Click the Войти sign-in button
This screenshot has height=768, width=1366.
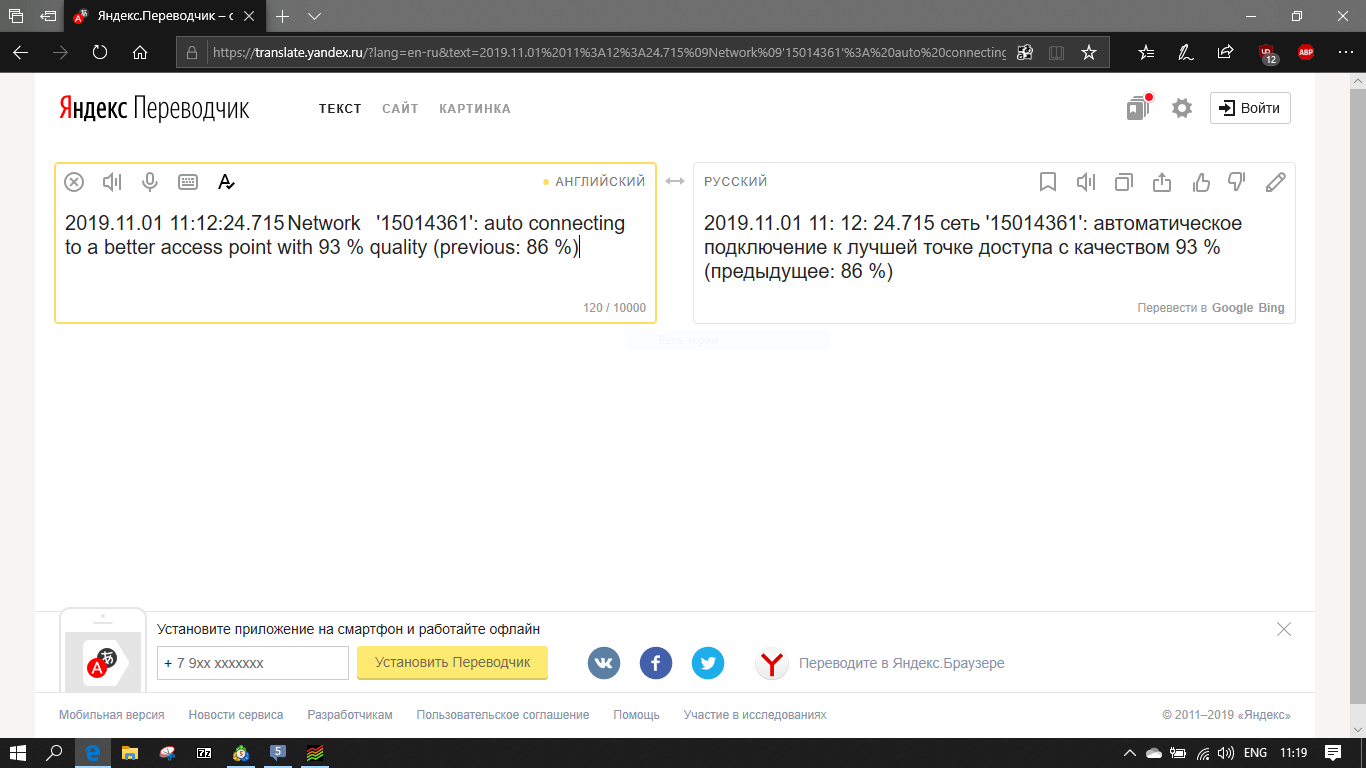pos(1250,108)
